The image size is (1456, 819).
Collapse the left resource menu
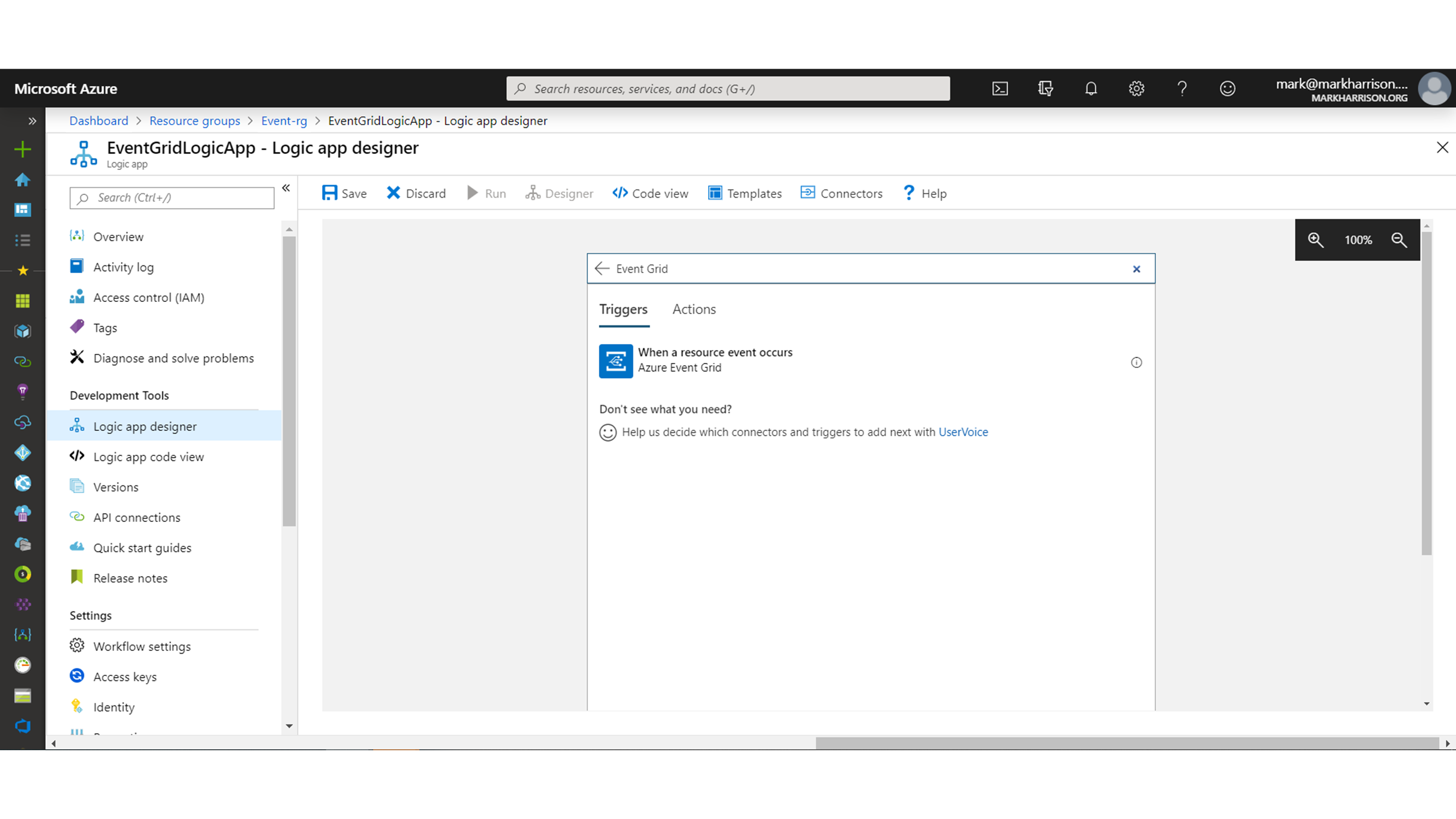(286, 188)
